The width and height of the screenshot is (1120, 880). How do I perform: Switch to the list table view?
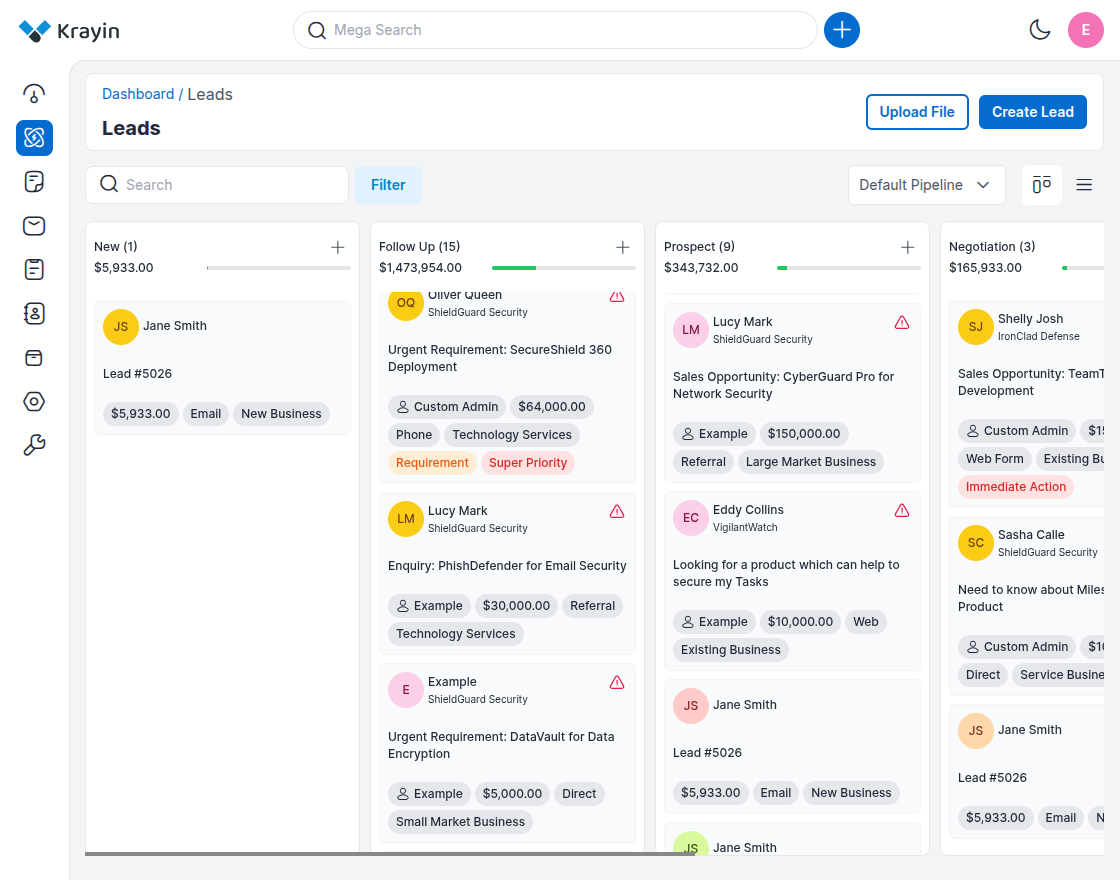[1084, 185]
